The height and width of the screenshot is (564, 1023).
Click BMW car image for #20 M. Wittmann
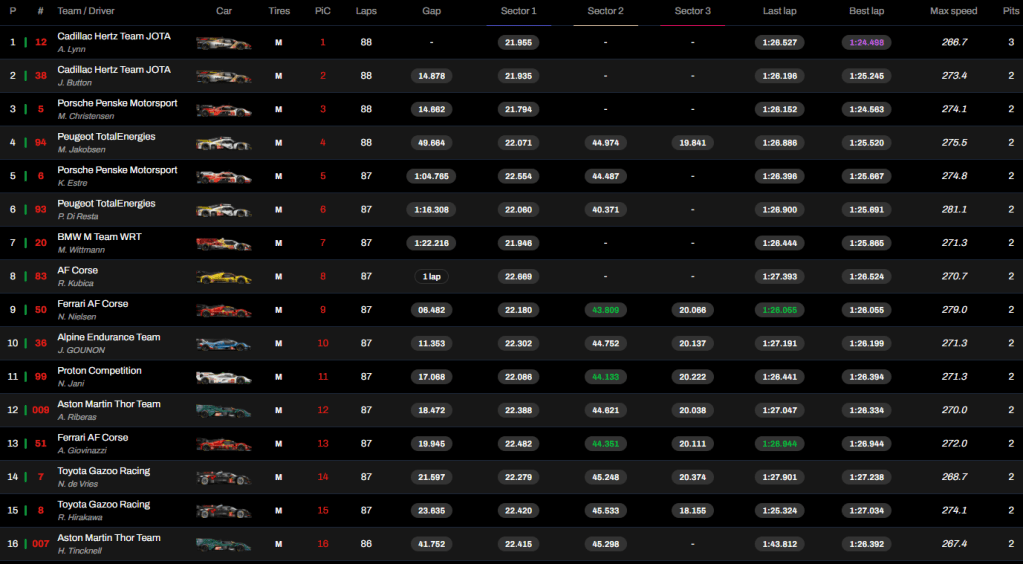(224, 243)
